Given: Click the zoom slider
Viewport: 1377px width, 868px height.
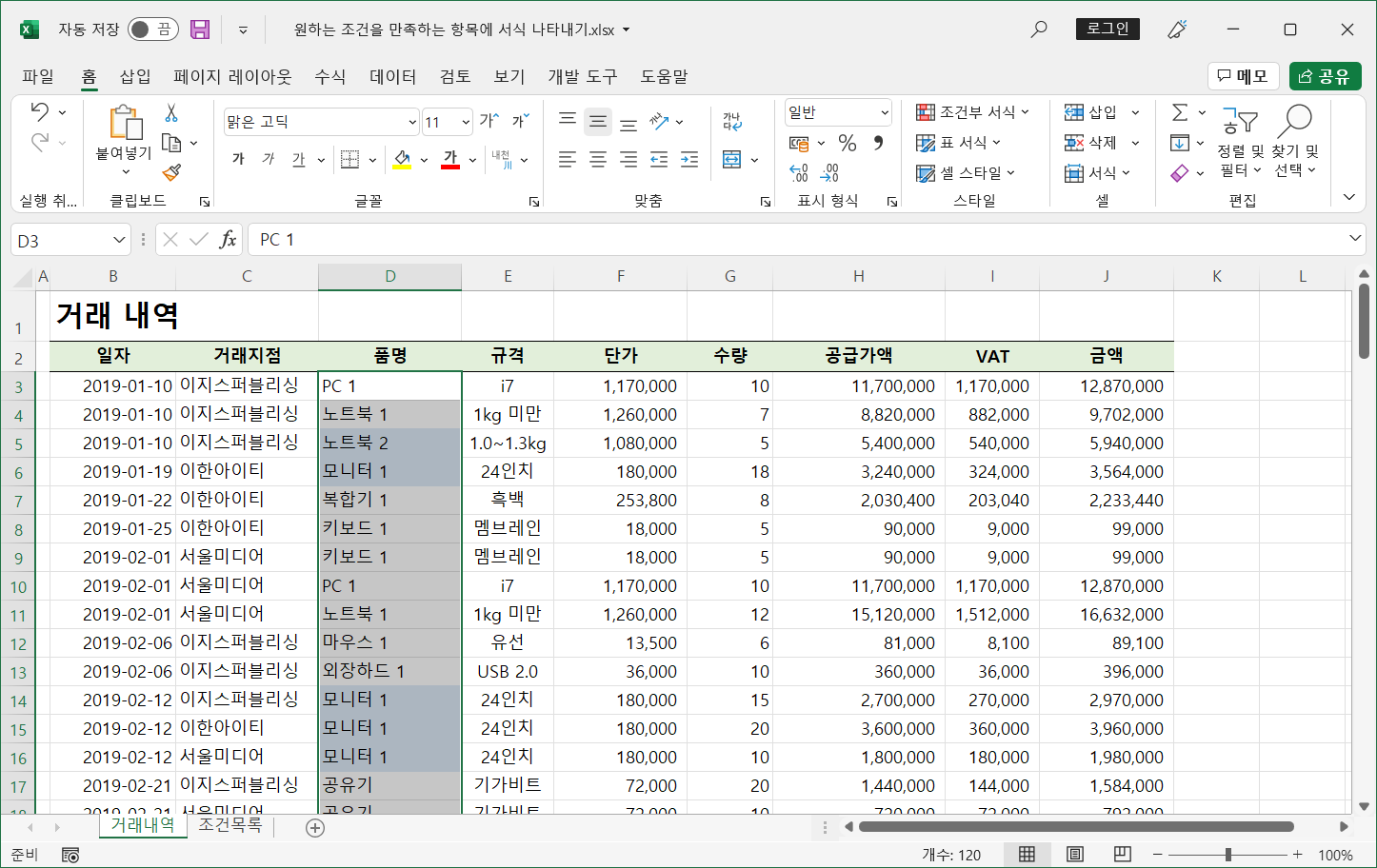Looking at the screenshot, I should click(x=1228, y=855).
